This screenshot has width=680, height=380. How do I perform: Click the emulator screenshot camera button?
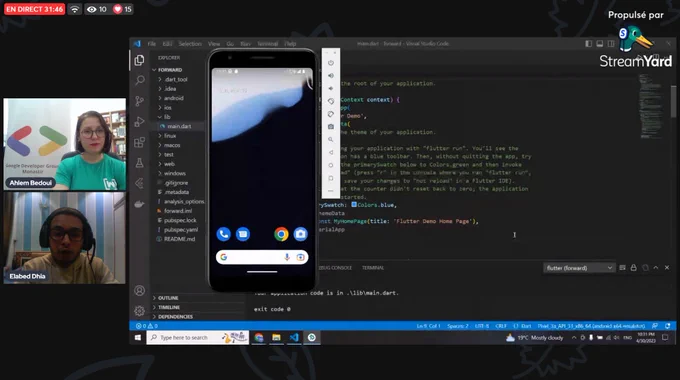[x=331, y=127]
